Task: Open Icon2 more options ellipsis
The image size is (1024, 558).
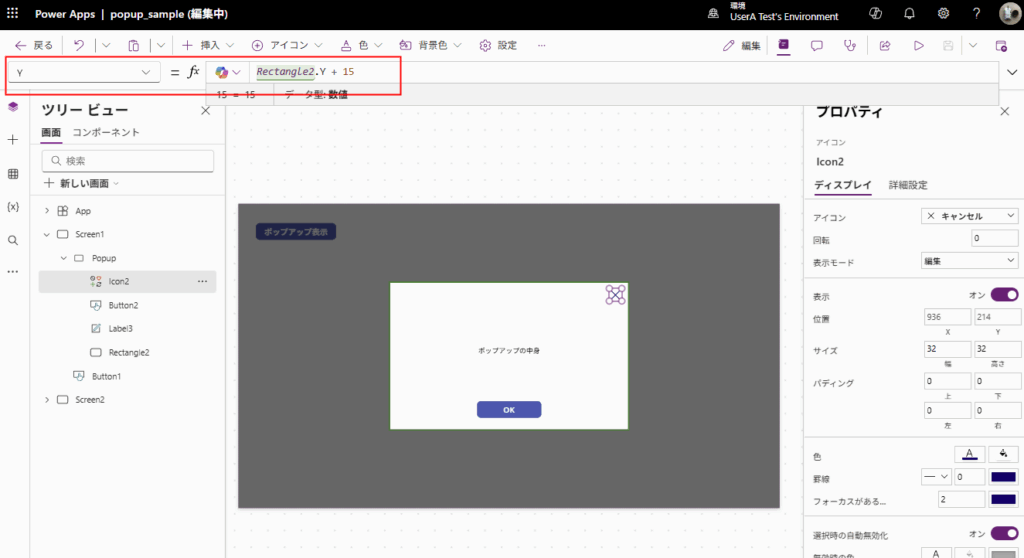Action: (x=202, y=282)
